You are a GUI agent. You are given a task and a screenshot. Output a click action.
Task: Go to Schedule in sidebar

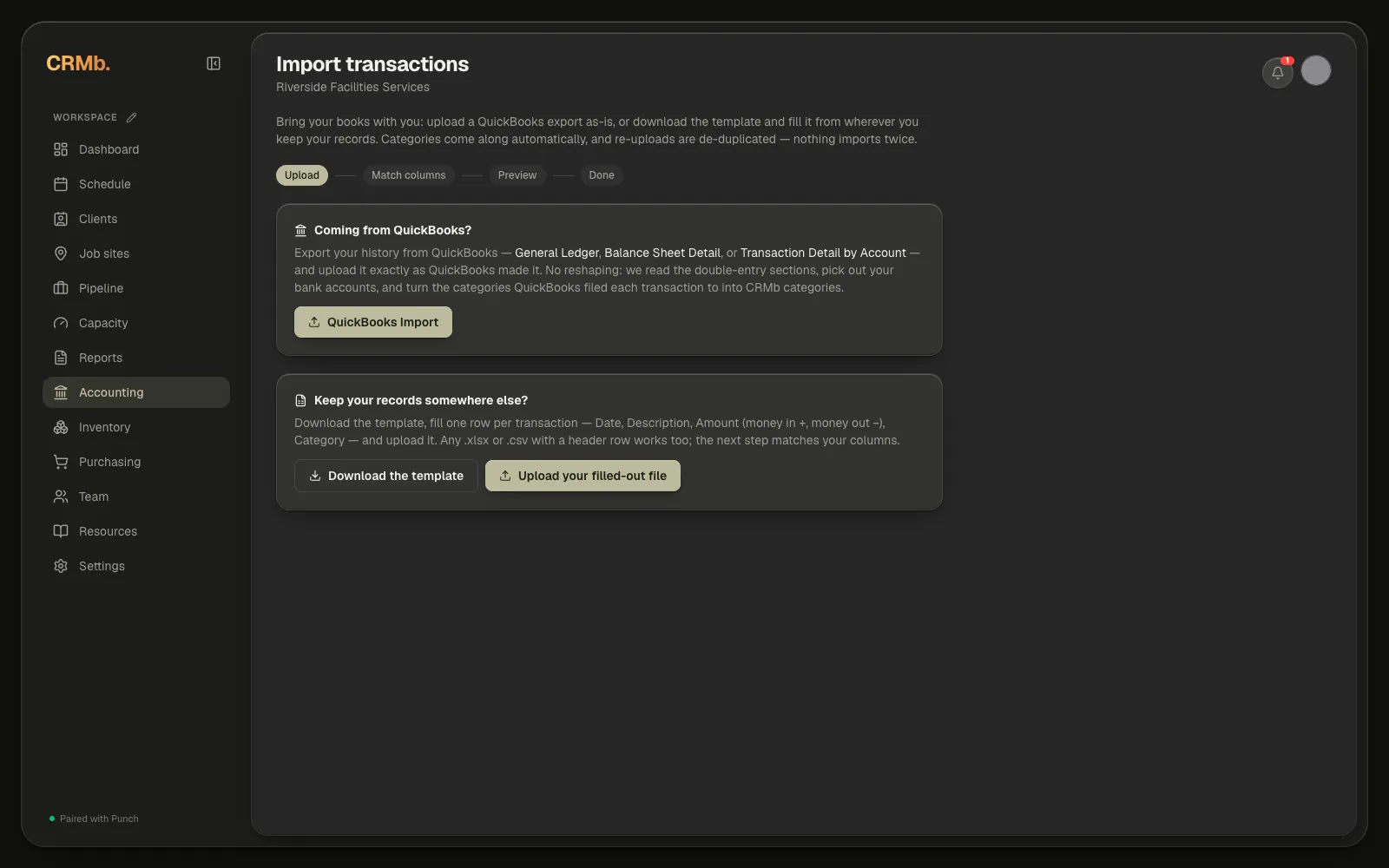(x=136, y=184)
